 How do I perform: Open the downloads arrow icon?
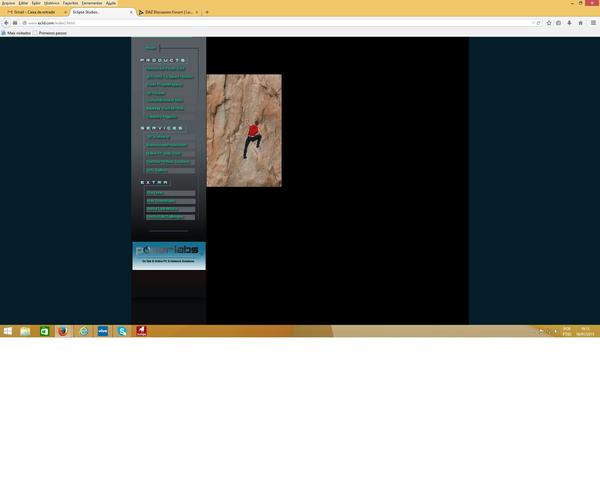(x=569, y=23)
